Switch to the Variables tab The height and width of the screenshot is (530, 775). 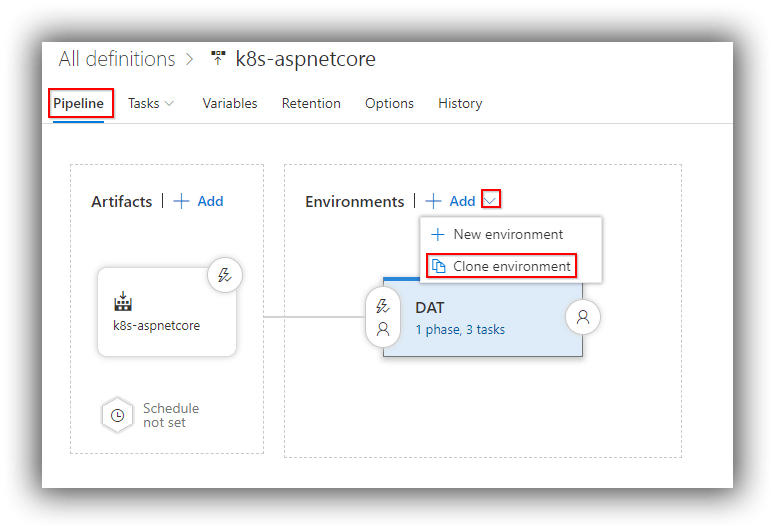(230, 103)
